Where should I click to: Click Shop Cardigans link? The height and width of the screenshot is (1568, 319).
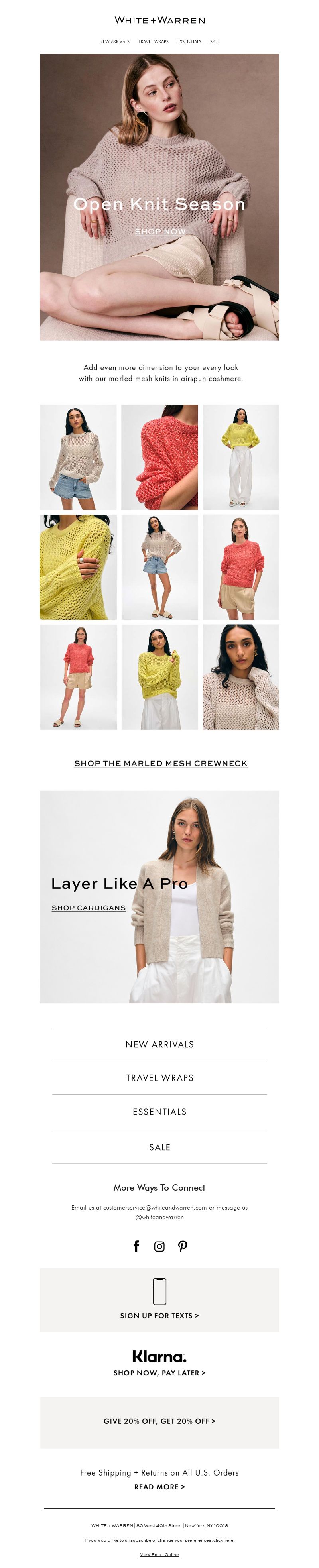click(x=89, y=908)
